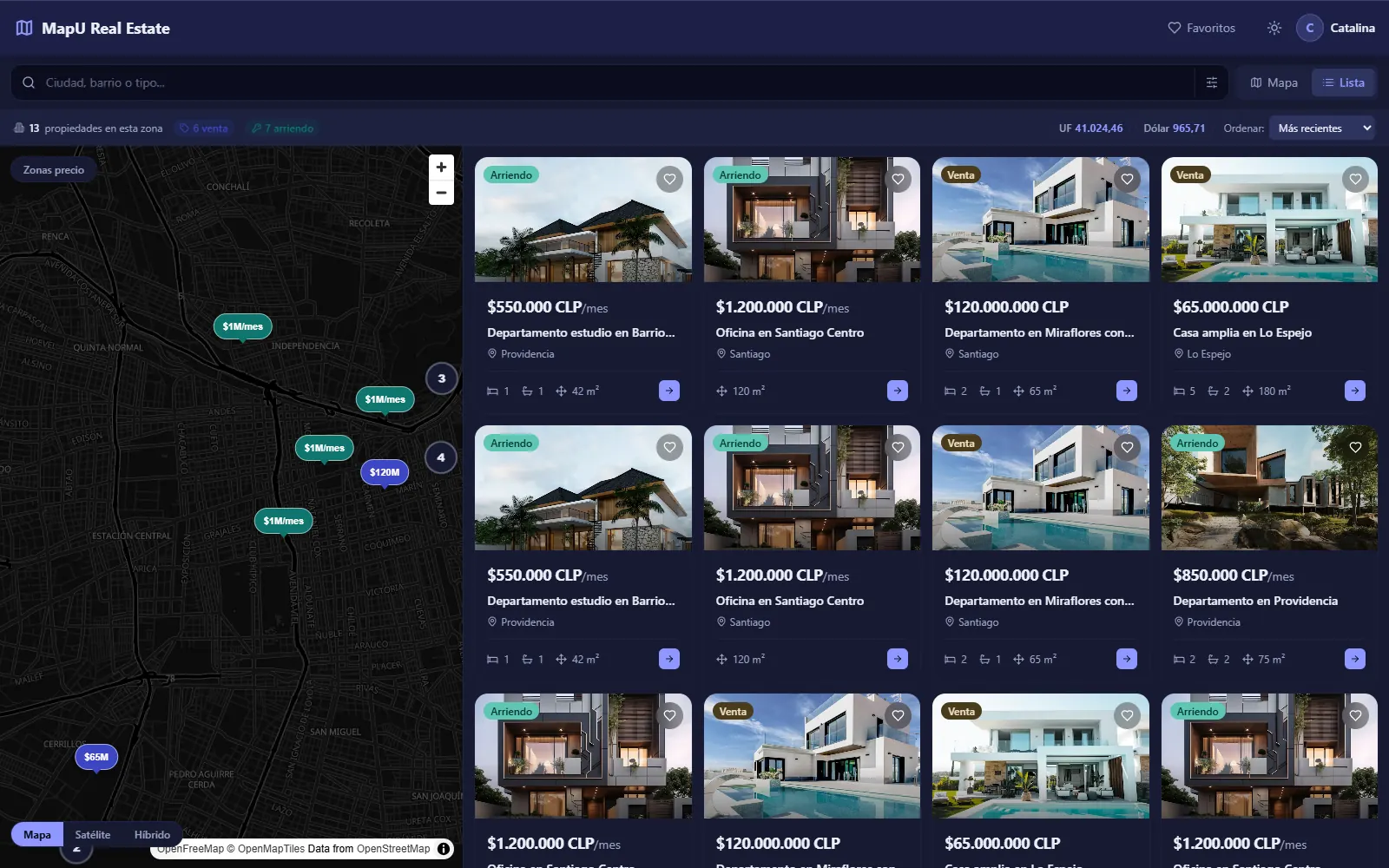Click the OpenStreetMap attribution link
The height and width of the screenshot is (868, 1389).
393,849
